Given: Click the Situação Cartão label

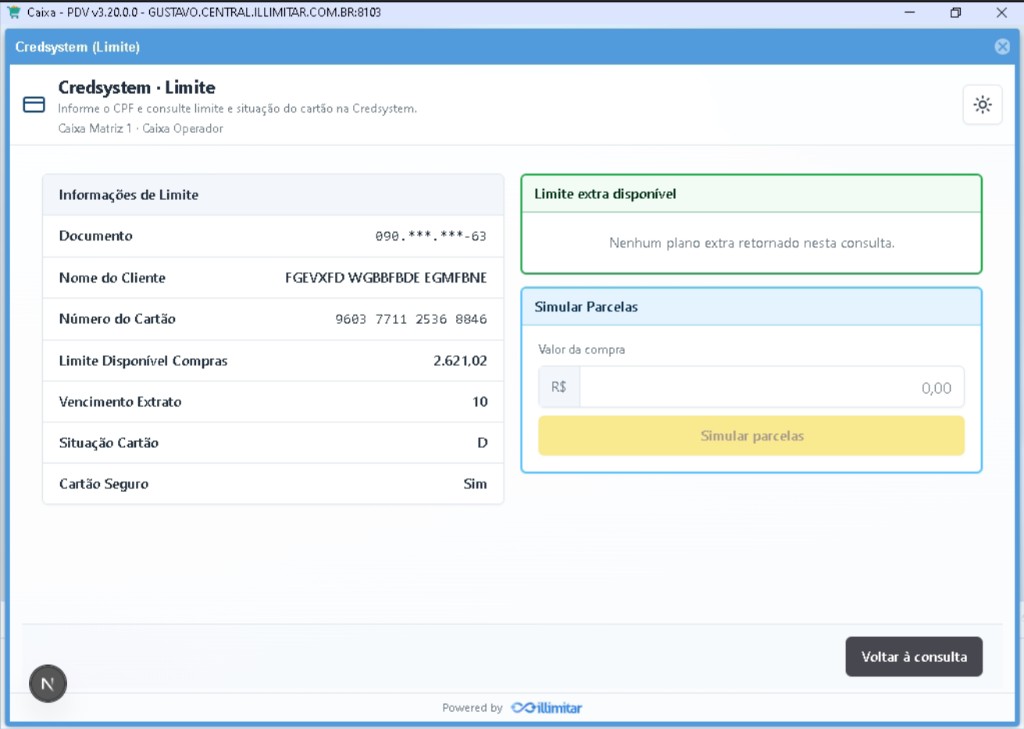Looking at the screenshot, I should tap(108, 443).
